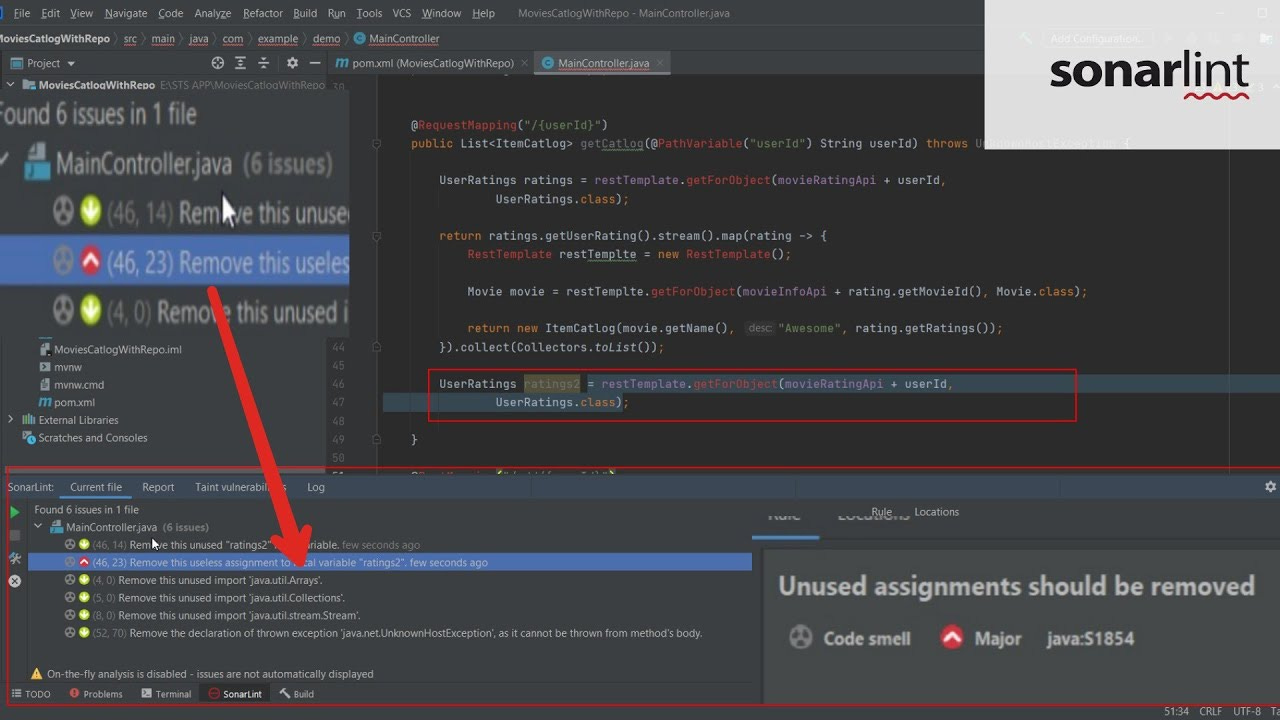Open TODO tool window

click(x=31, y=694)
